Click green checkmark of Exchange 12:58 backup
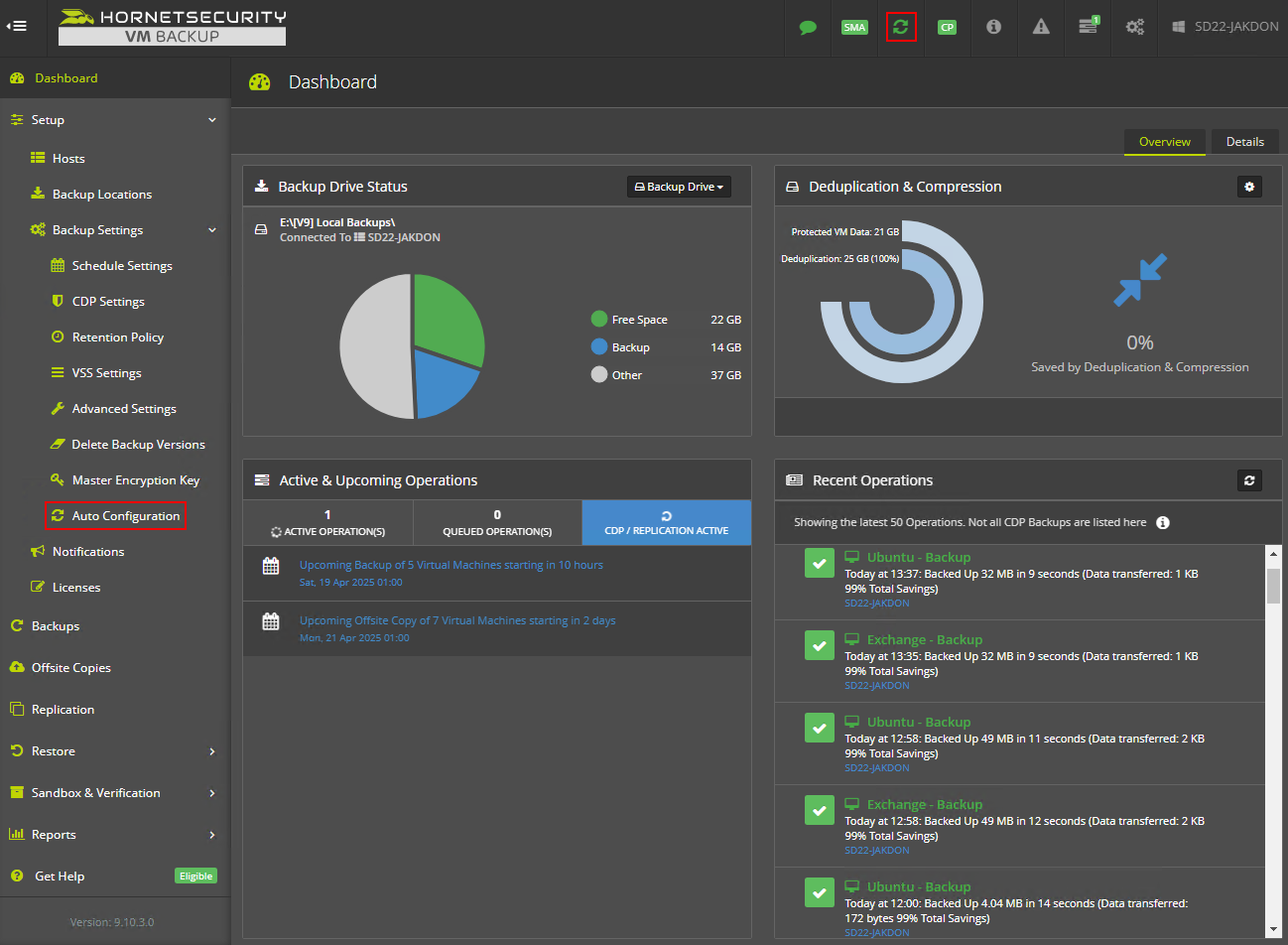 pos(819,810)
